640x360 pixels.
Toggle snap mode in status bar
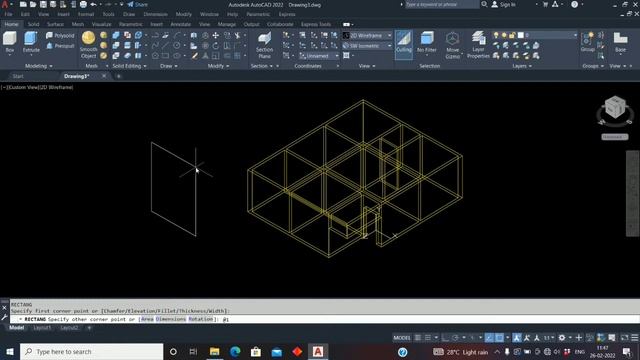click(427, 338)
